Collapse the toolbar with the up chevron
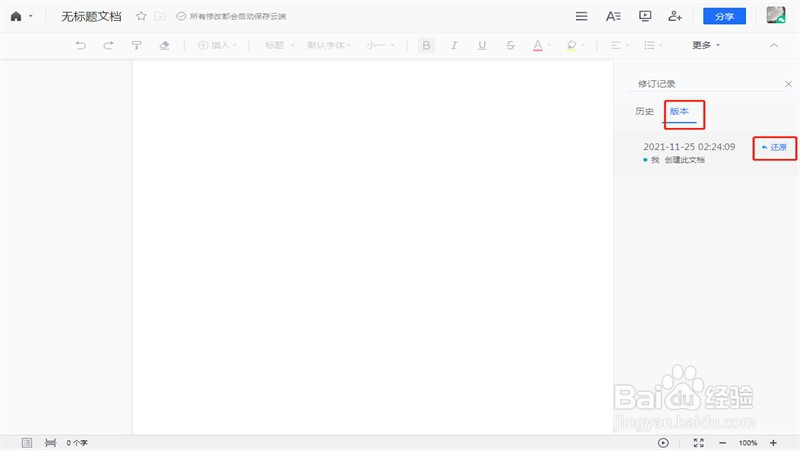800x450 pixels. [774, 45]
